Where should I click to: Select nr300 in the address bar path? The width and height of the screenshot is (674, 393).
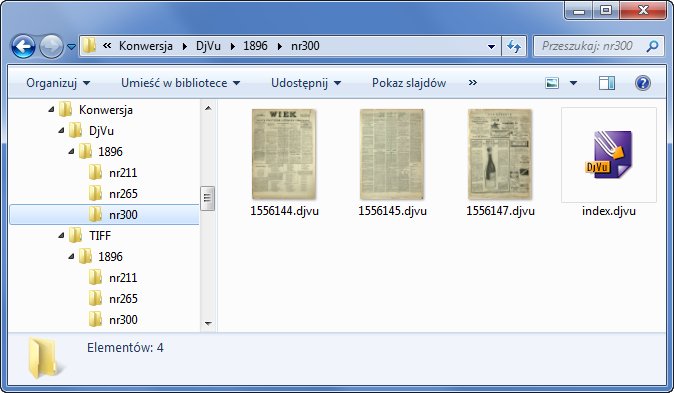[x=305, y=46]
